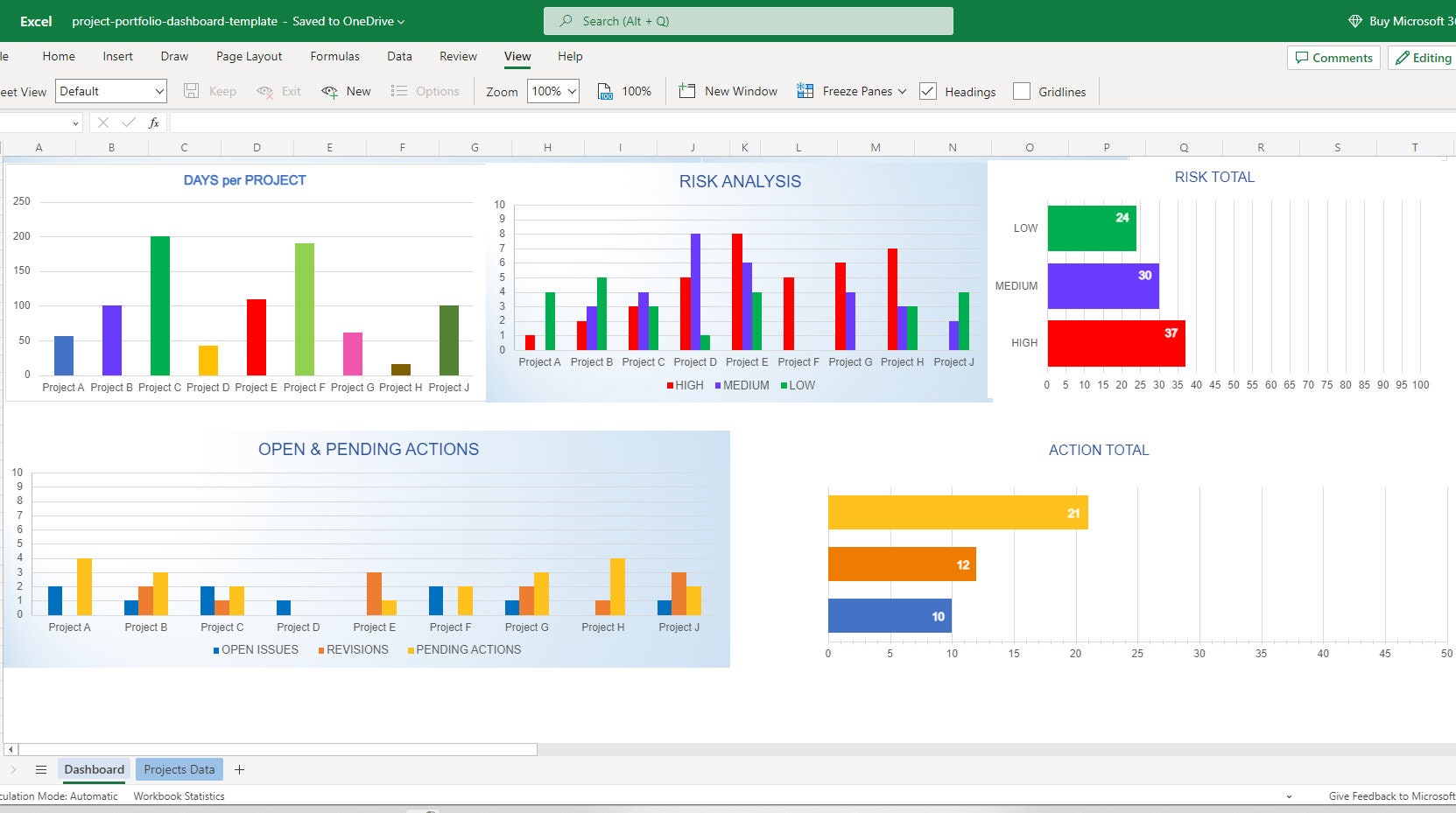This screenshot has width=1456, height=813.
Task: Add a new sheet with the plus button
Action: pos(239,769)
